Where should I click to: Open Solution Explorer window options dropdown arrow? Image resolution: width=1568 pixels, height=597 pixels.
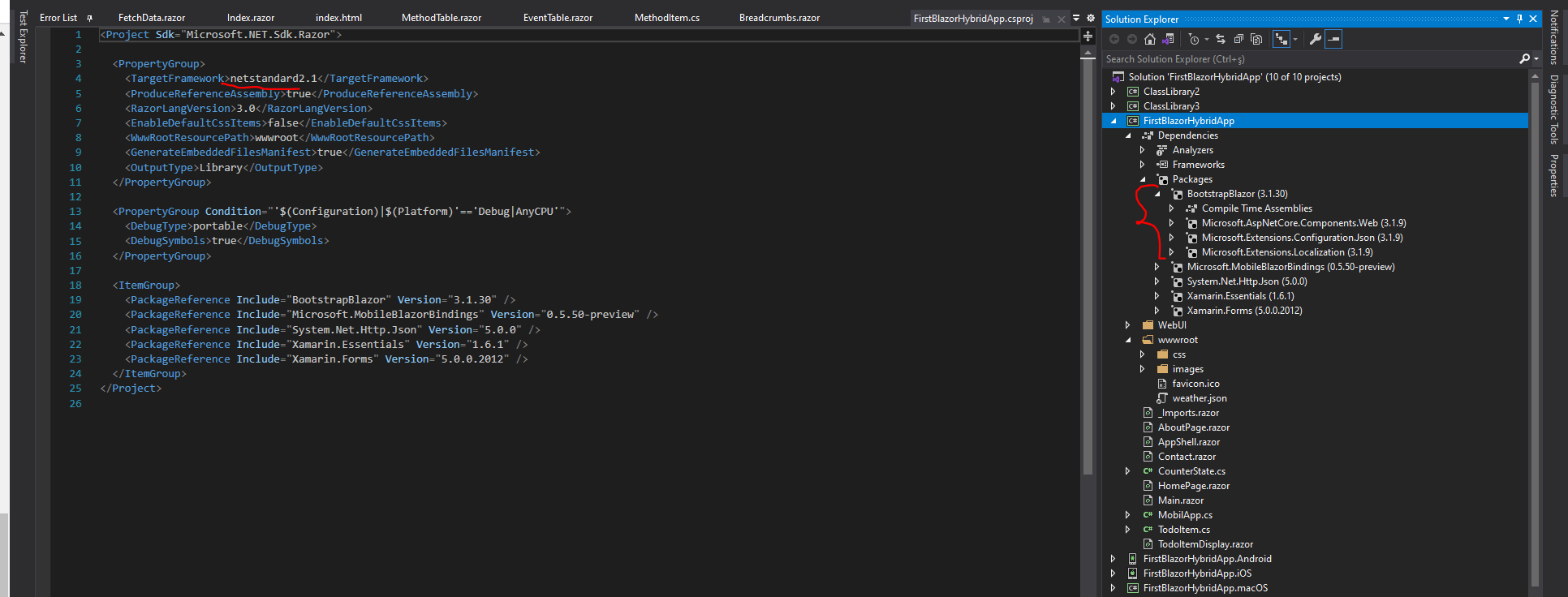point(1506,19)
